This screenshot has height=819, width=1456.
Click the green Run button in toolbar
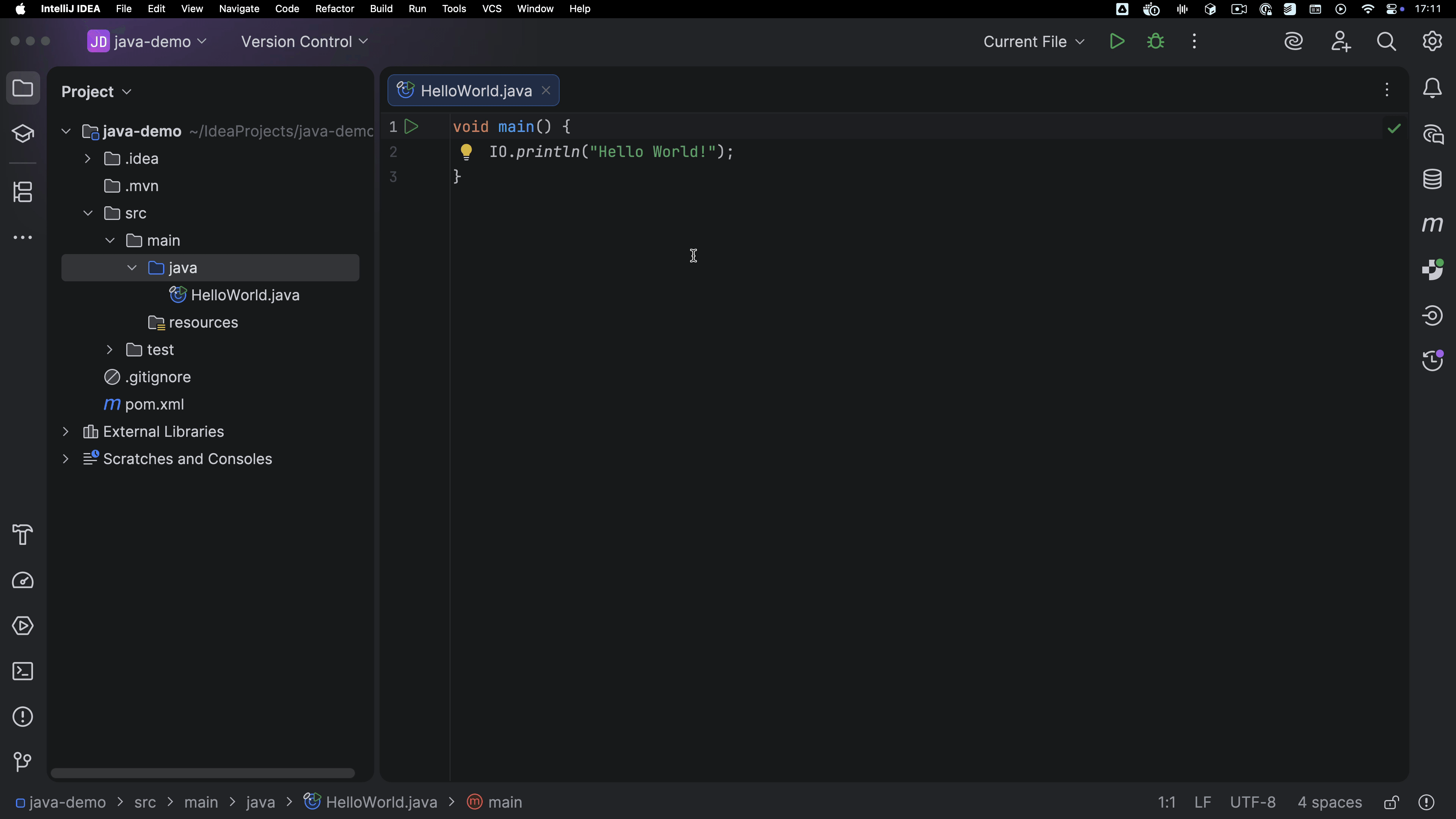point(1116,41)
